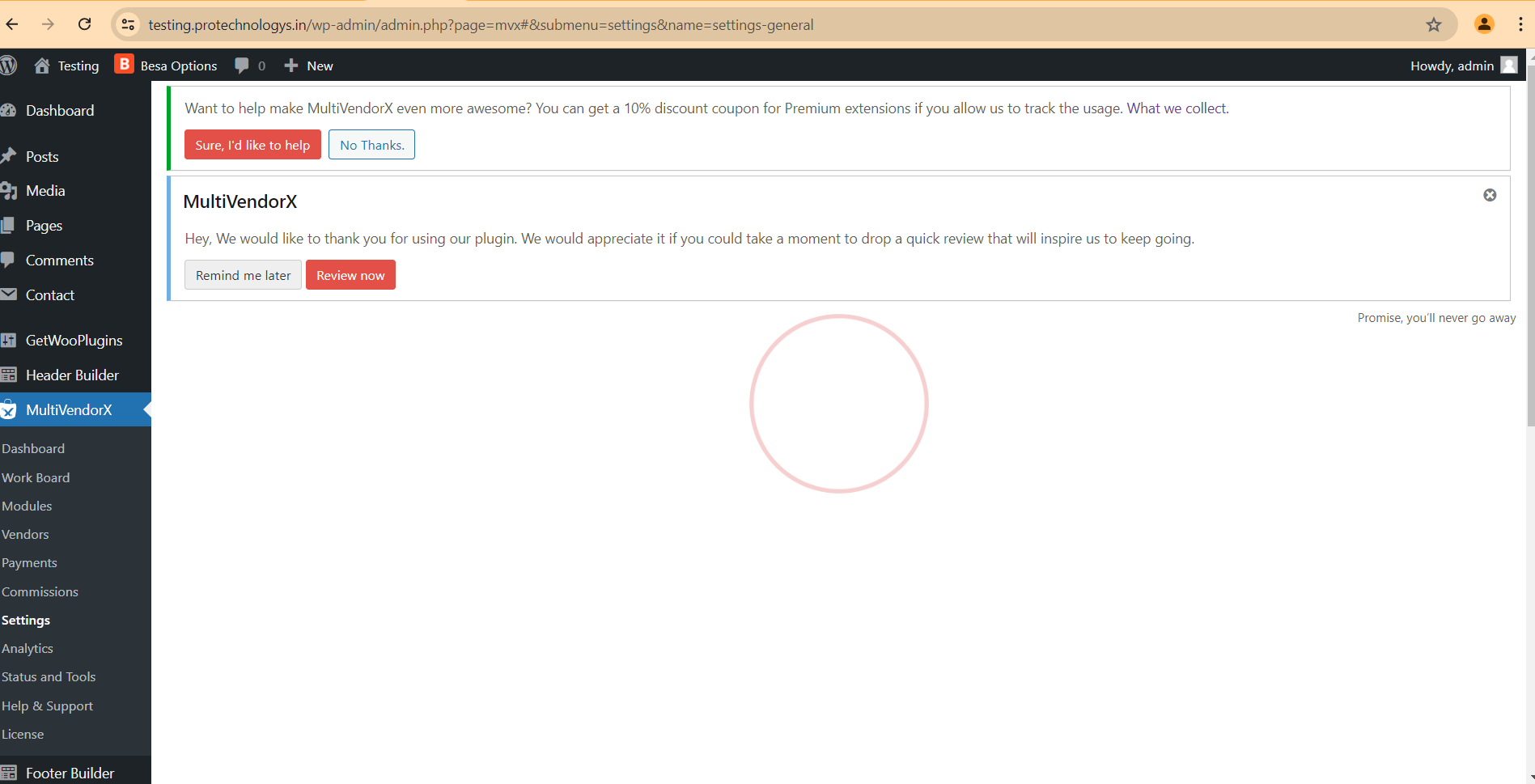Reload the page using the refresh icon
Screen dimensions: 1535x784
84,24
